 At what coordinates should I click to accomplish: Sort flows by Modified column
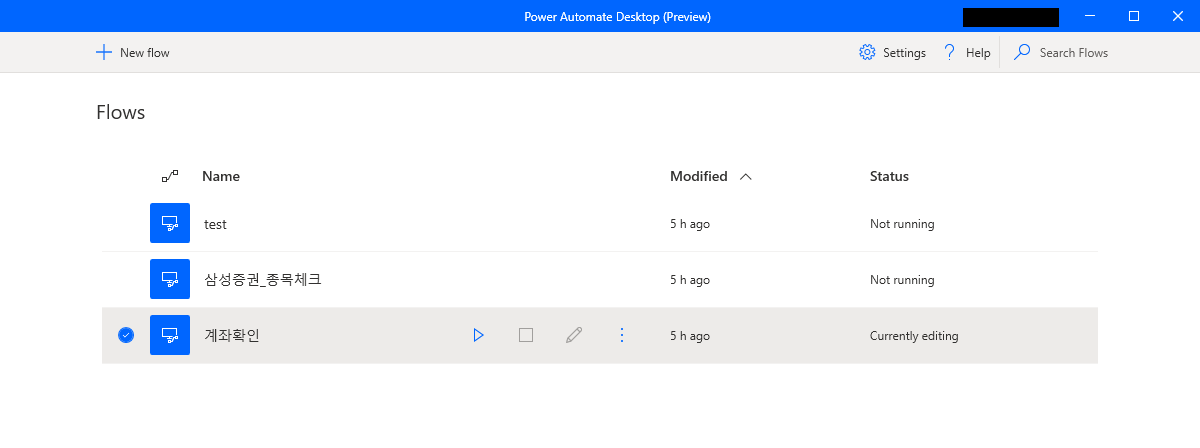click(699, 176)
